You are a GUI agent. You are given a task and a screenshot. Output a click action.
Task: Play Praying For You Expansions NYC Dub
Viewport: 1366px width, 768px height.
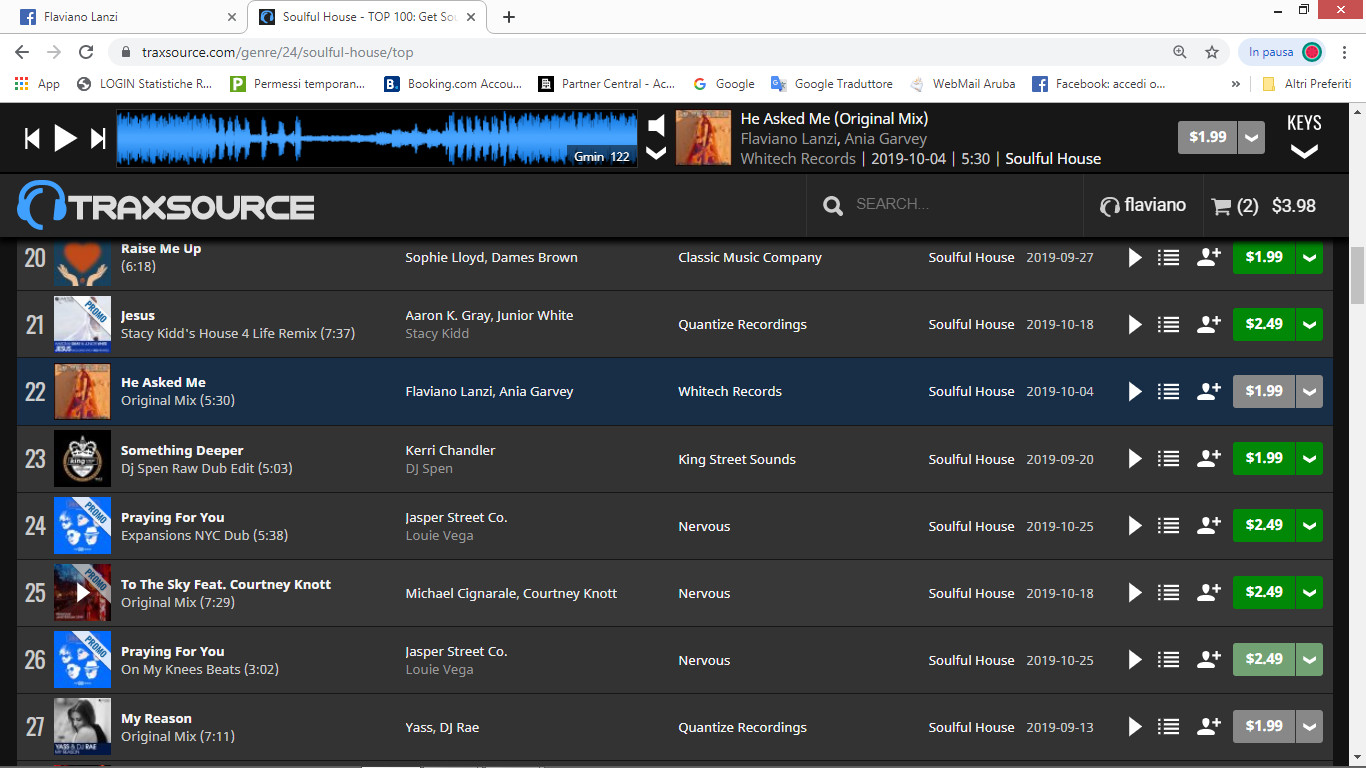tap(1135, 526)
